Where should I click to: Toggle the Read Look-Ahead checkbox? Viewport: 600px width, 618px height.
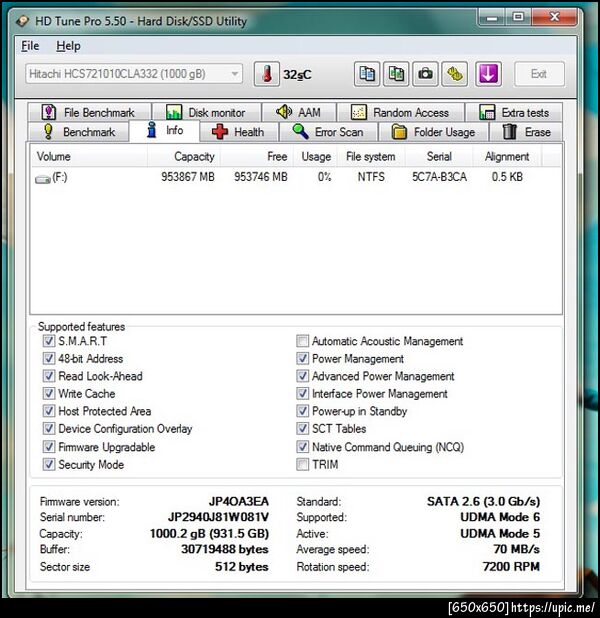[48, 376]
